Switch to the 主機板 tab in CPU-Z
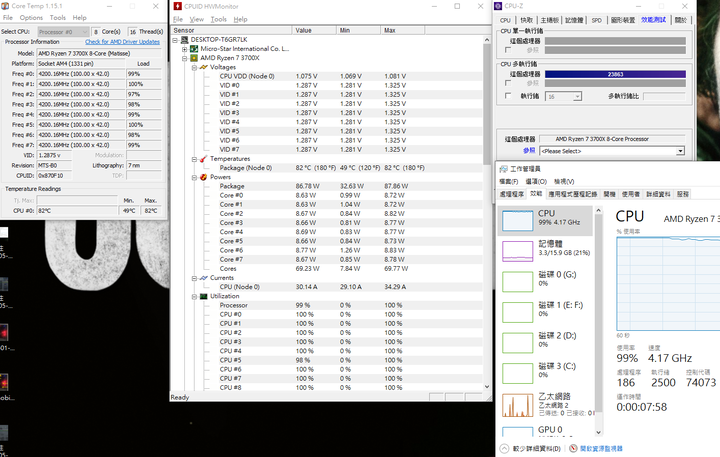 [x=550, y=20]
